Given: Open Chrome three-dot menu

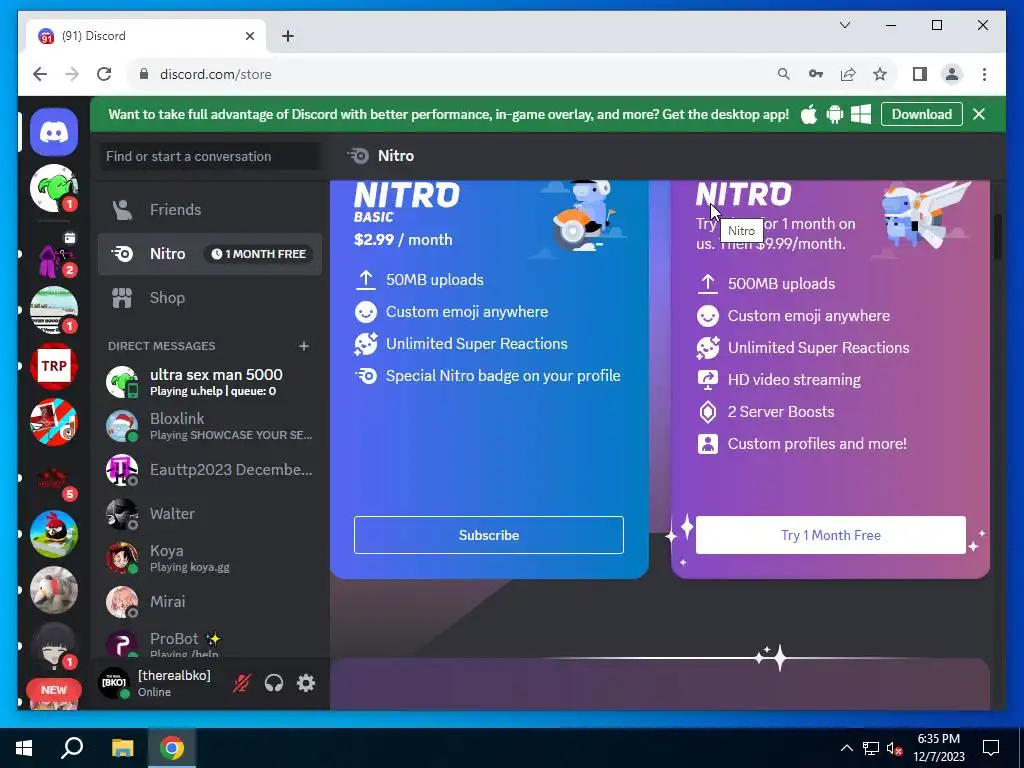Looking at the screenshot, I should pyautogui.click(x=984, y=74).
